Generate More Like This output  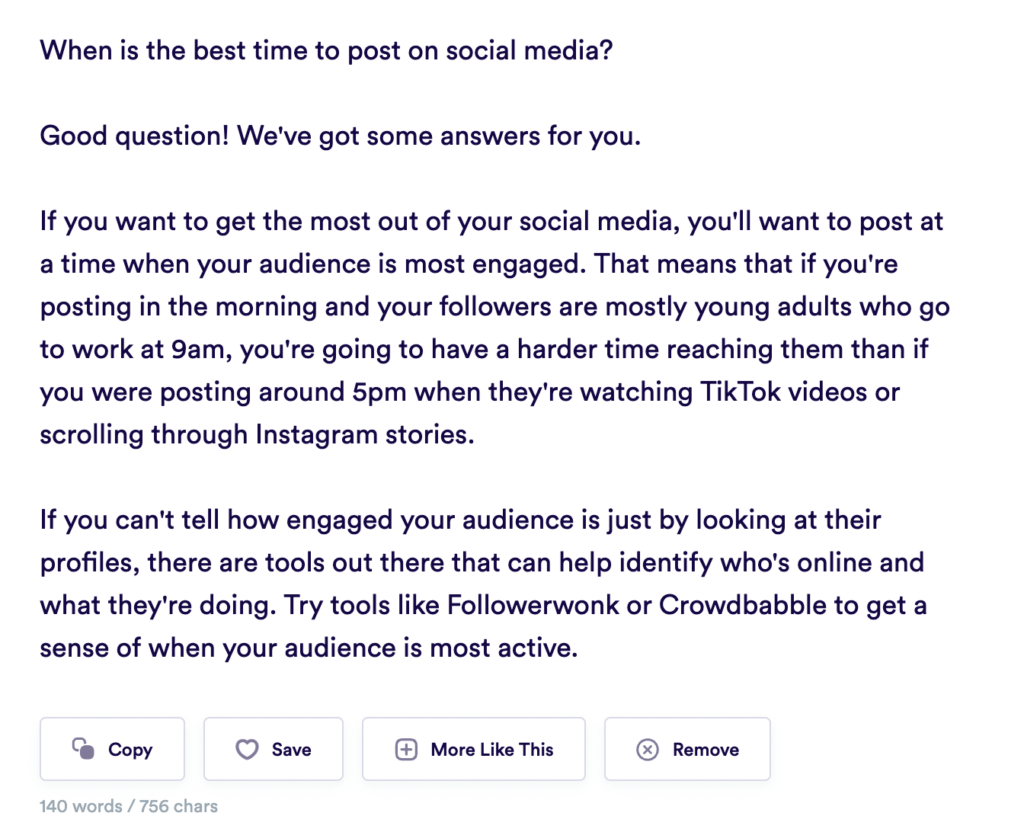click(x=473, y=749)
